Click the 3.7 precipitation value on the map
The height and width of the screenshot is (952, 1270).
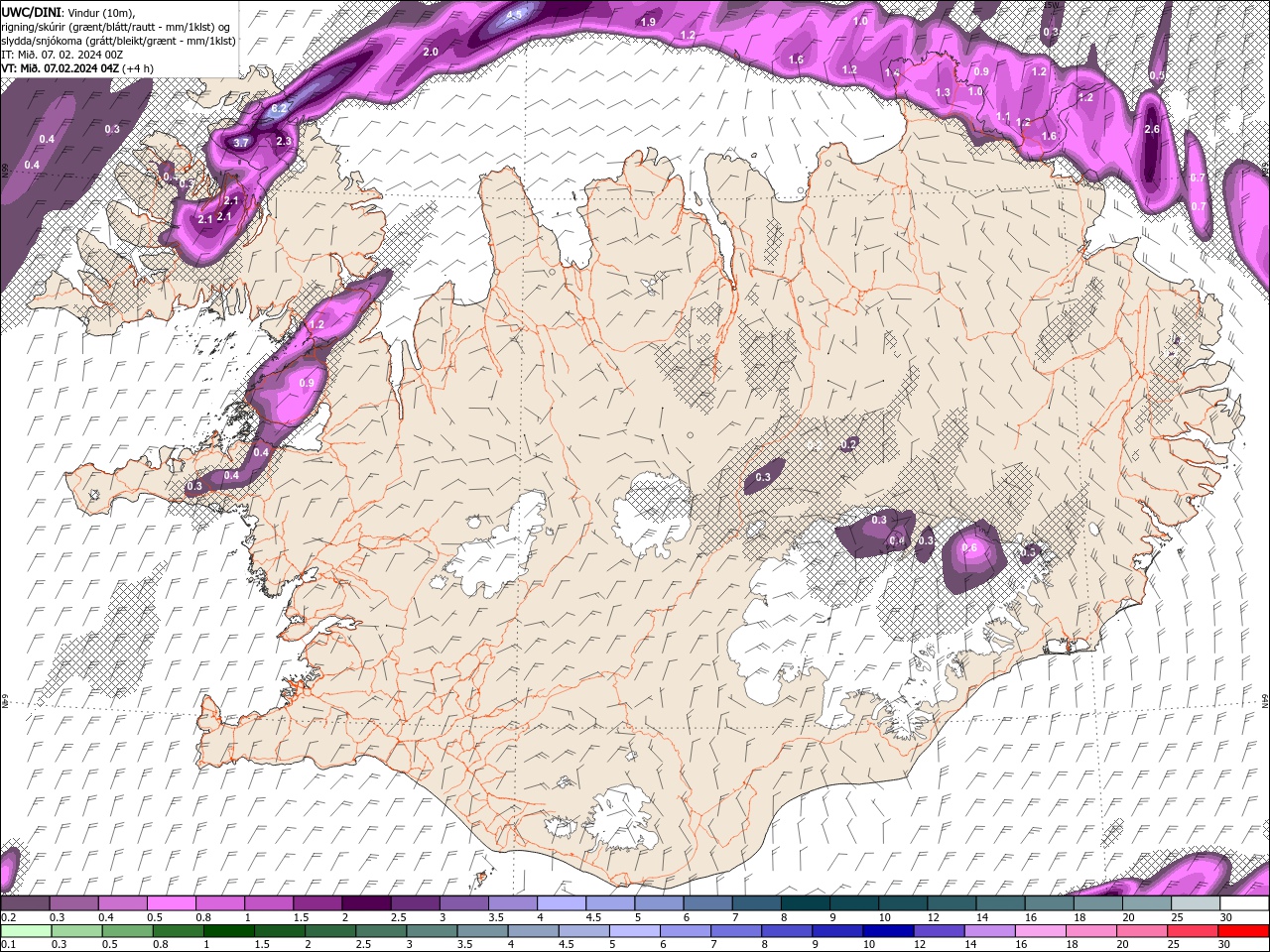[241, 143]
